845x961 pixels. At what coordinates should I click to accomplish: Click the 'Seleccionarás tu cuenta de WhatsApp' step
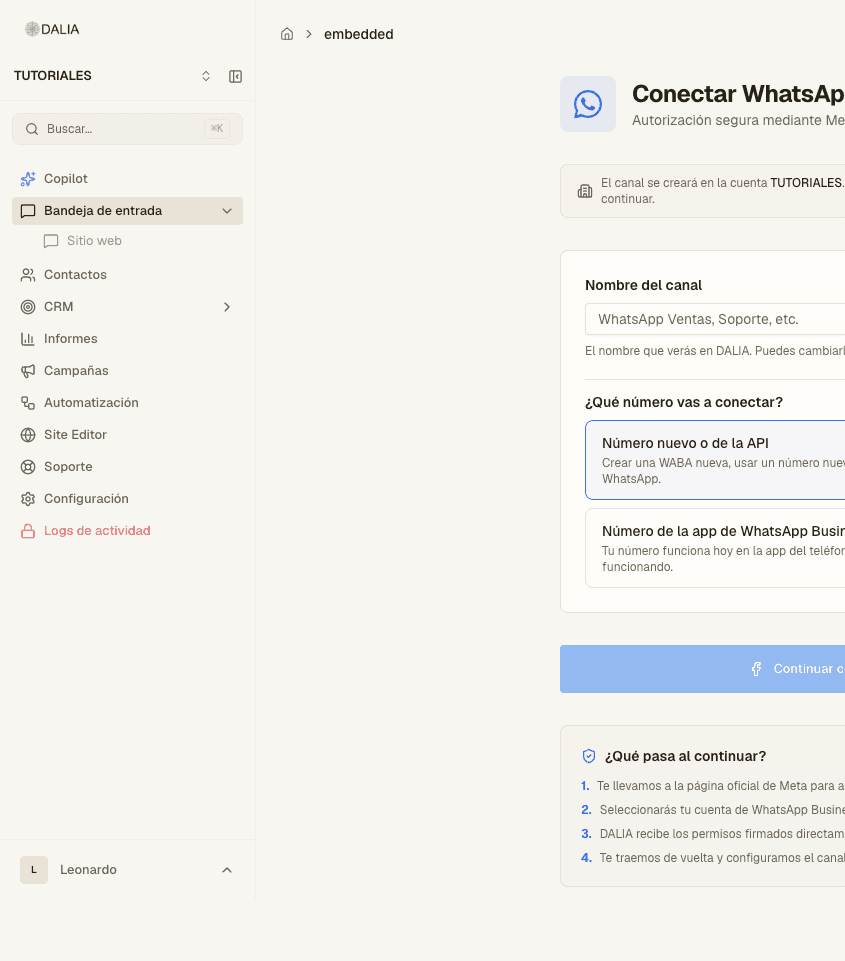713,810
